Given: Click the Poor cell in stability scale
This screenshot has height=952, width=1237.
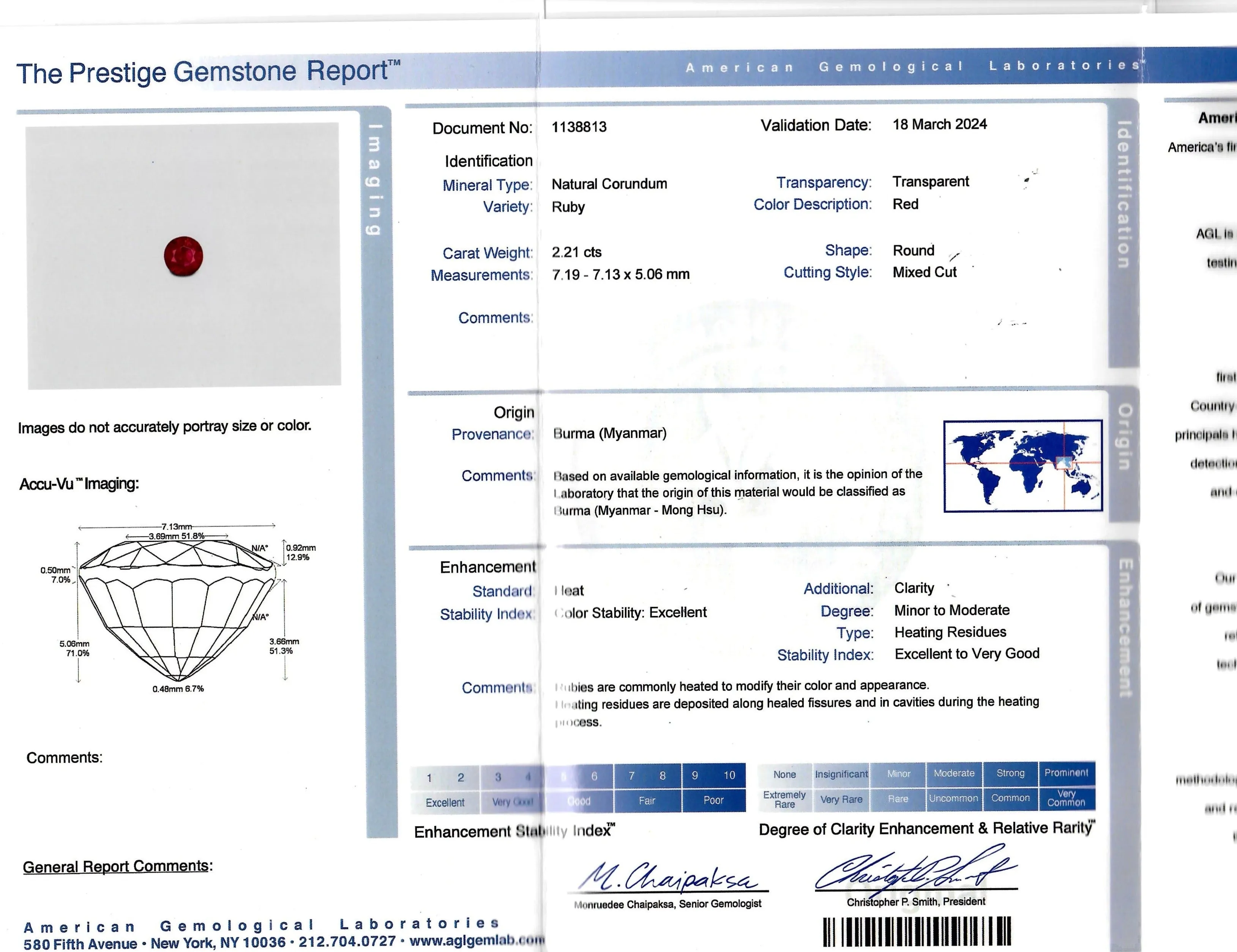Looking at the screenshot, I should pyautogui.click(x=714, y=800).
